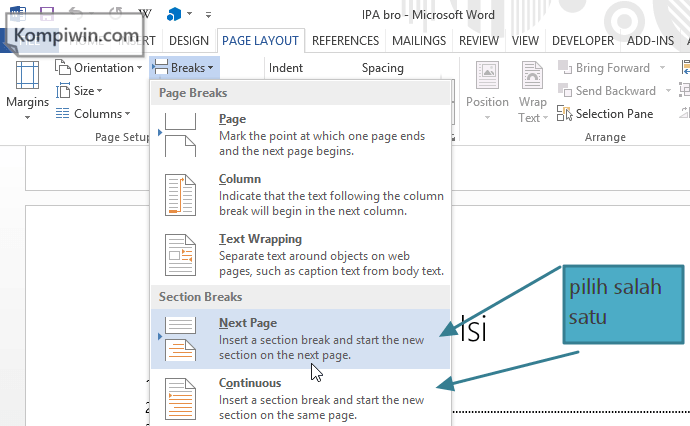This screenshot has height=426, width=690.
Task: Click the Next Page section icon
Action: (x=180, y=339)
